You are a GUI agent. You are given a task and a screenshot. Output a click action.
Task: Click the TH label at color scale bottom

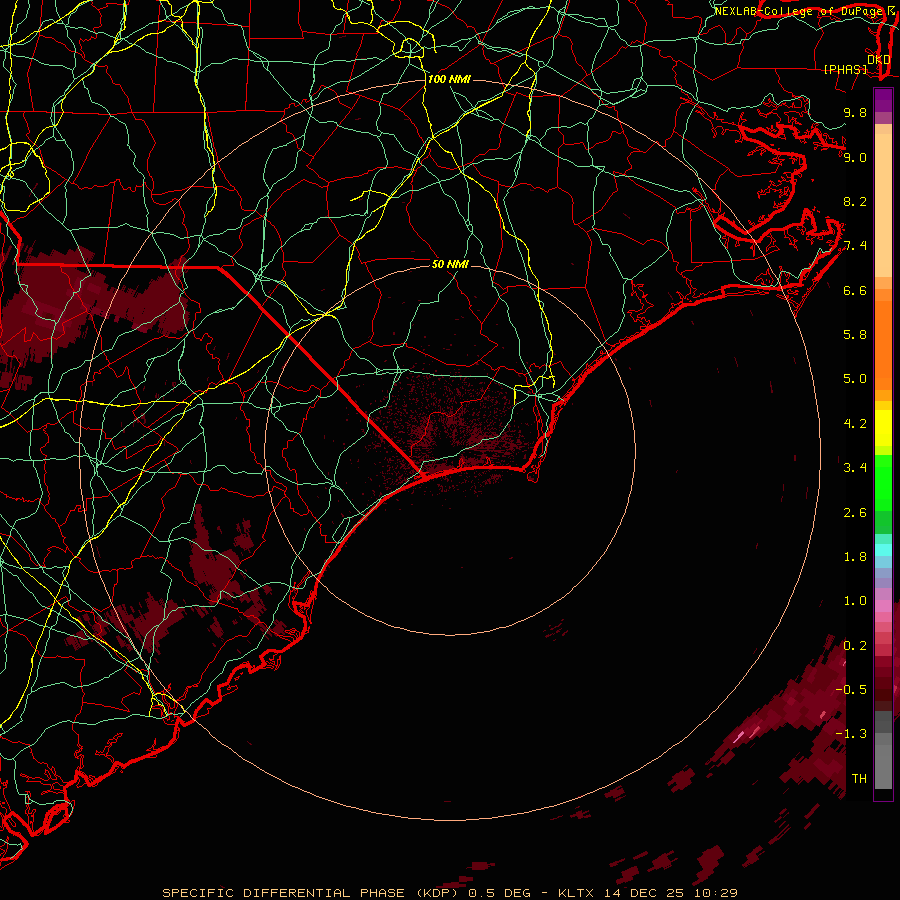(x=859, y=779)
